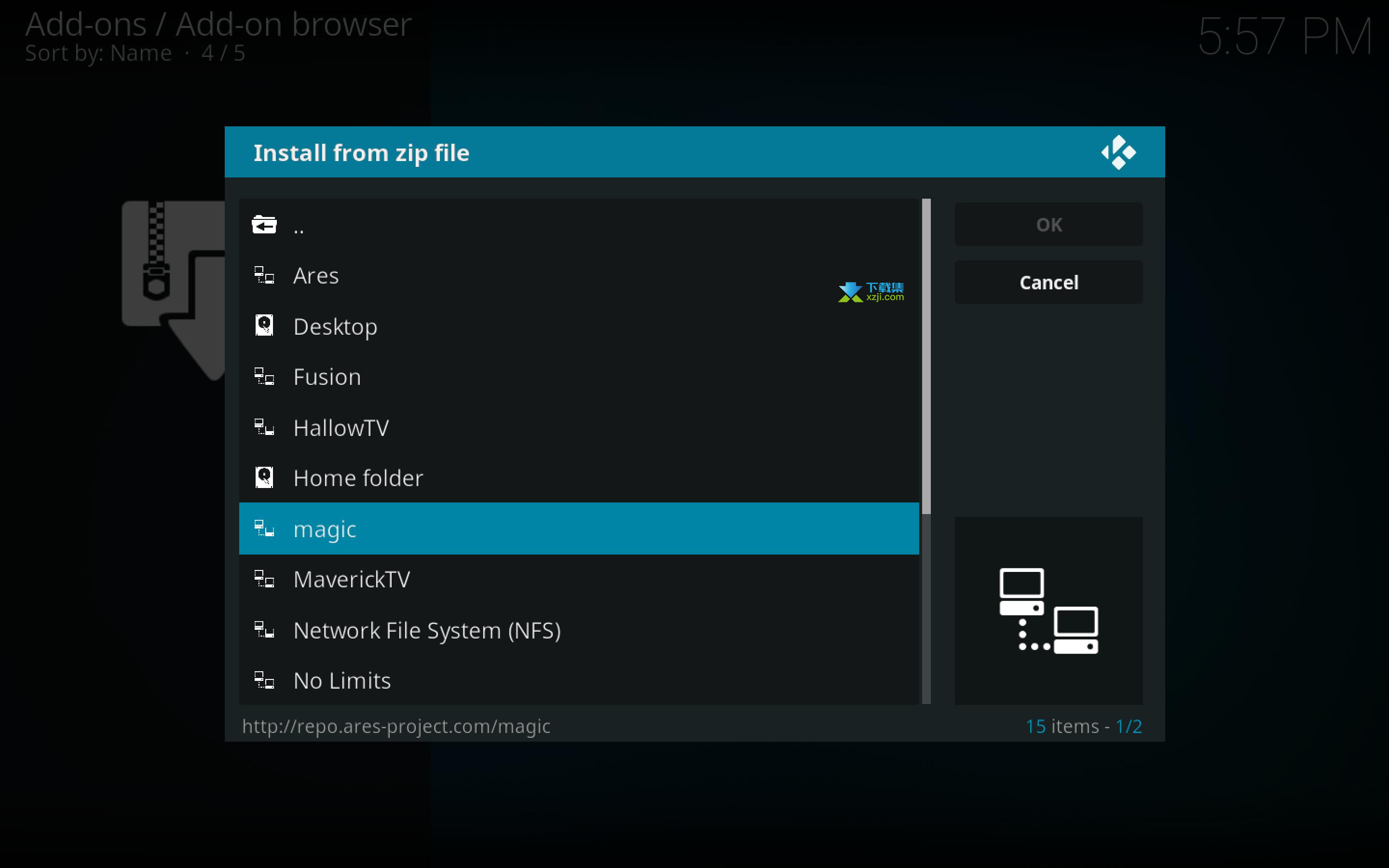The height and width of the screenshot is (868, 1389).
Task: Click the large network preview thumbnail
Action: tap(1049, 611)
